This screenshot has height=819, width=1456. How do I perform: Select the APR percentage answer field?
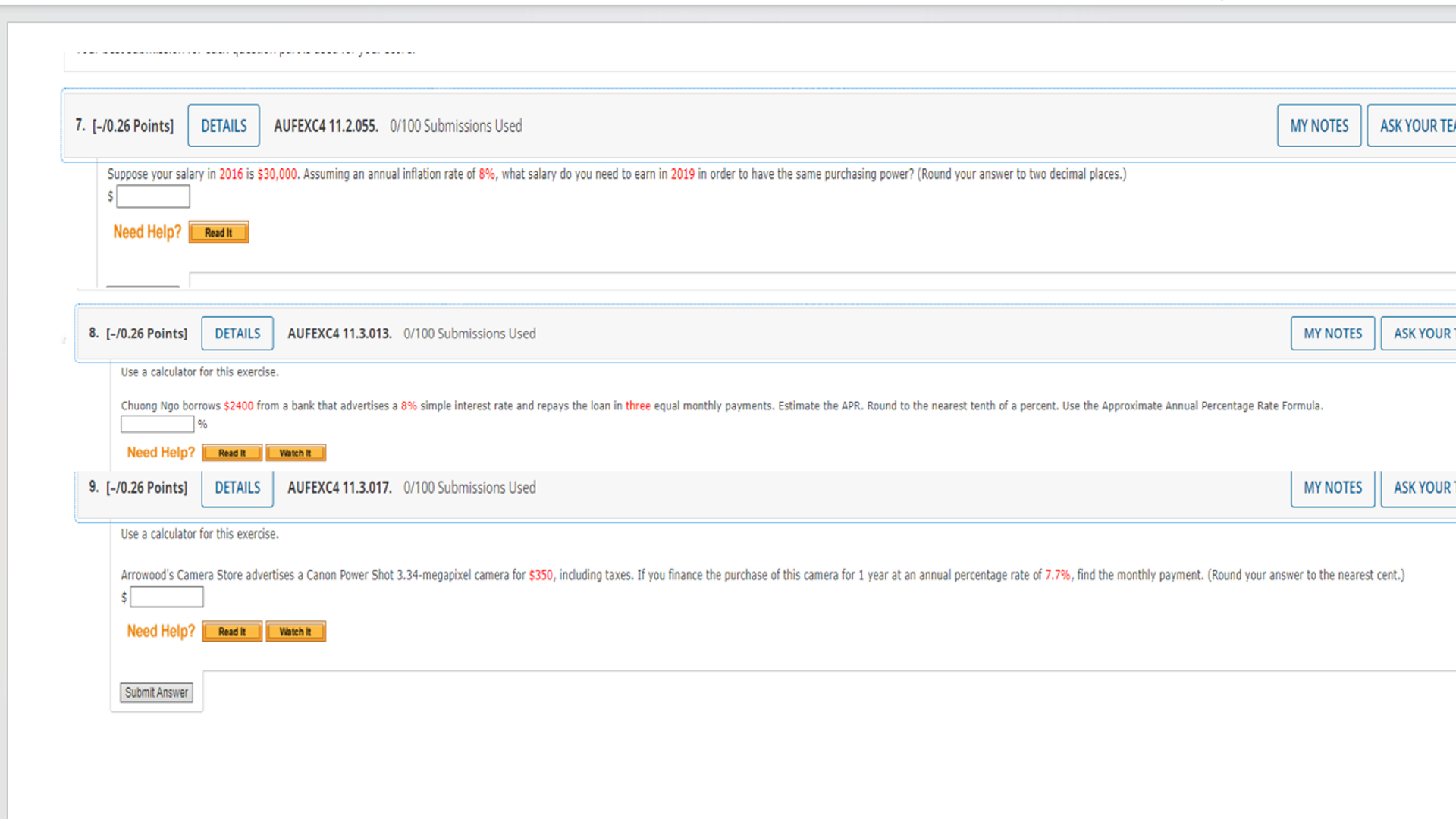coord(156,424)
